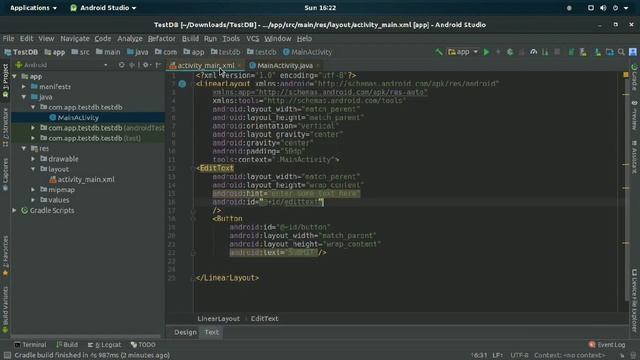This screenshot has width=640, height=360.
Task: Expand the values folder
Action: click(x=33, y=200)
